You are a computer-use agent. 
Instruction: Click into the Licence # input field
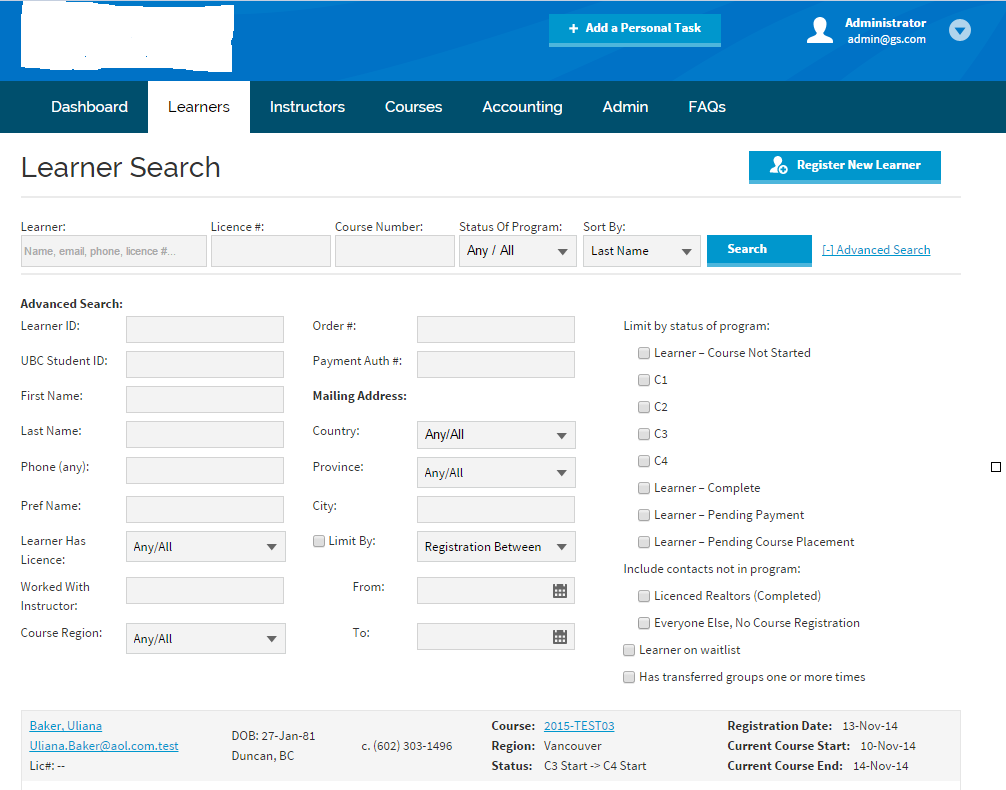pyautogui.click(x=270, y=251)
